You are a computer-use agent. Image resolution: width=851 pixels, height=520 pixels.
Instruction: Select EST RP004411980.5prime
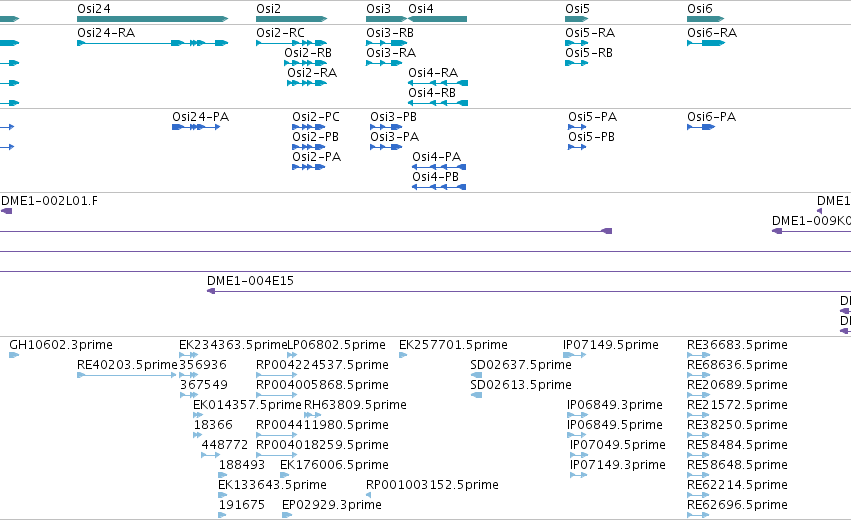pyautogui.click(x=276, y=435)
